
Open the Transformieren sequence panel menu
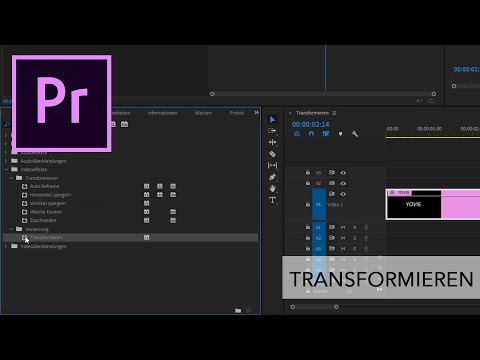click(334, 113)
